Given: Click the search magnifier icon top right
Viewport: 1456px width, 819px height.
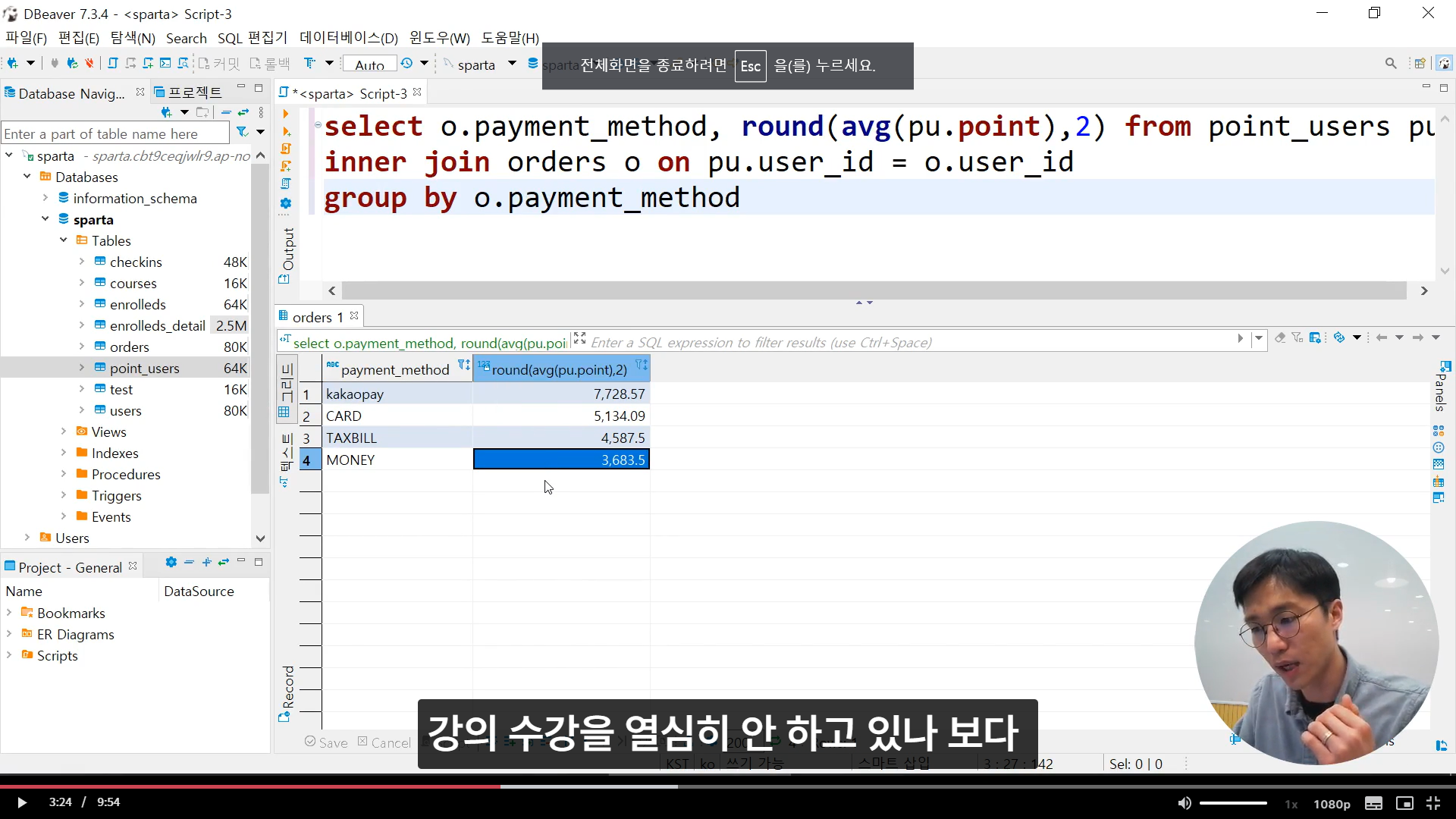Looking at the screenshot, I should point(1391,64).
